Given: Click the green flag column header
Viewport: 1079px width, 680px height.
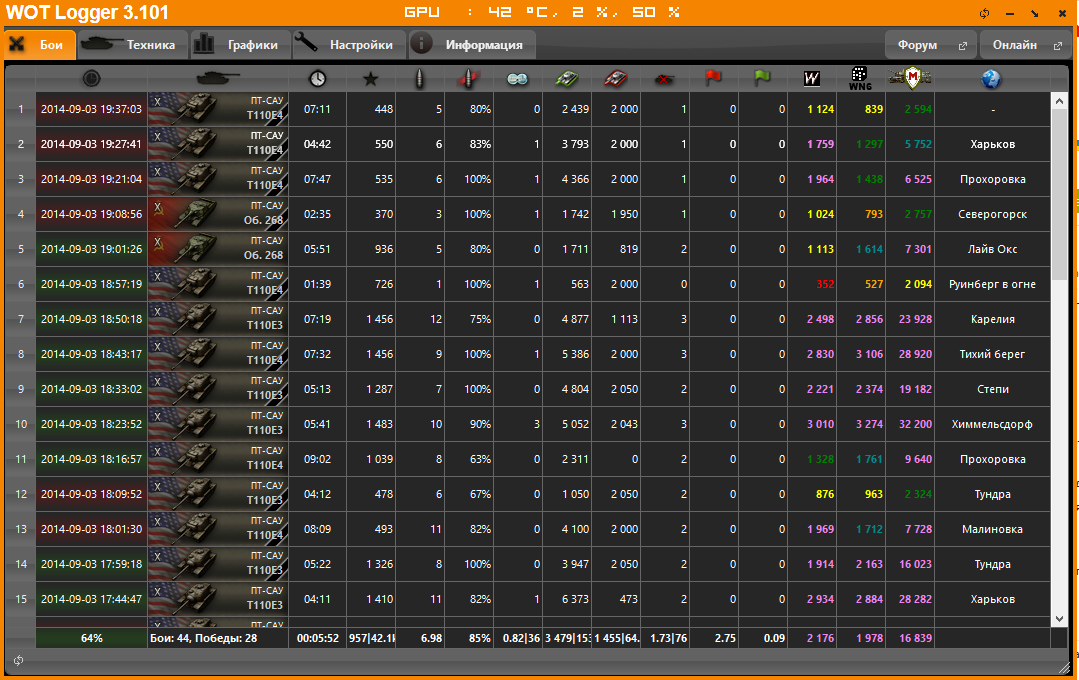Looking at the screenshot, I should (x=762, y=78).
